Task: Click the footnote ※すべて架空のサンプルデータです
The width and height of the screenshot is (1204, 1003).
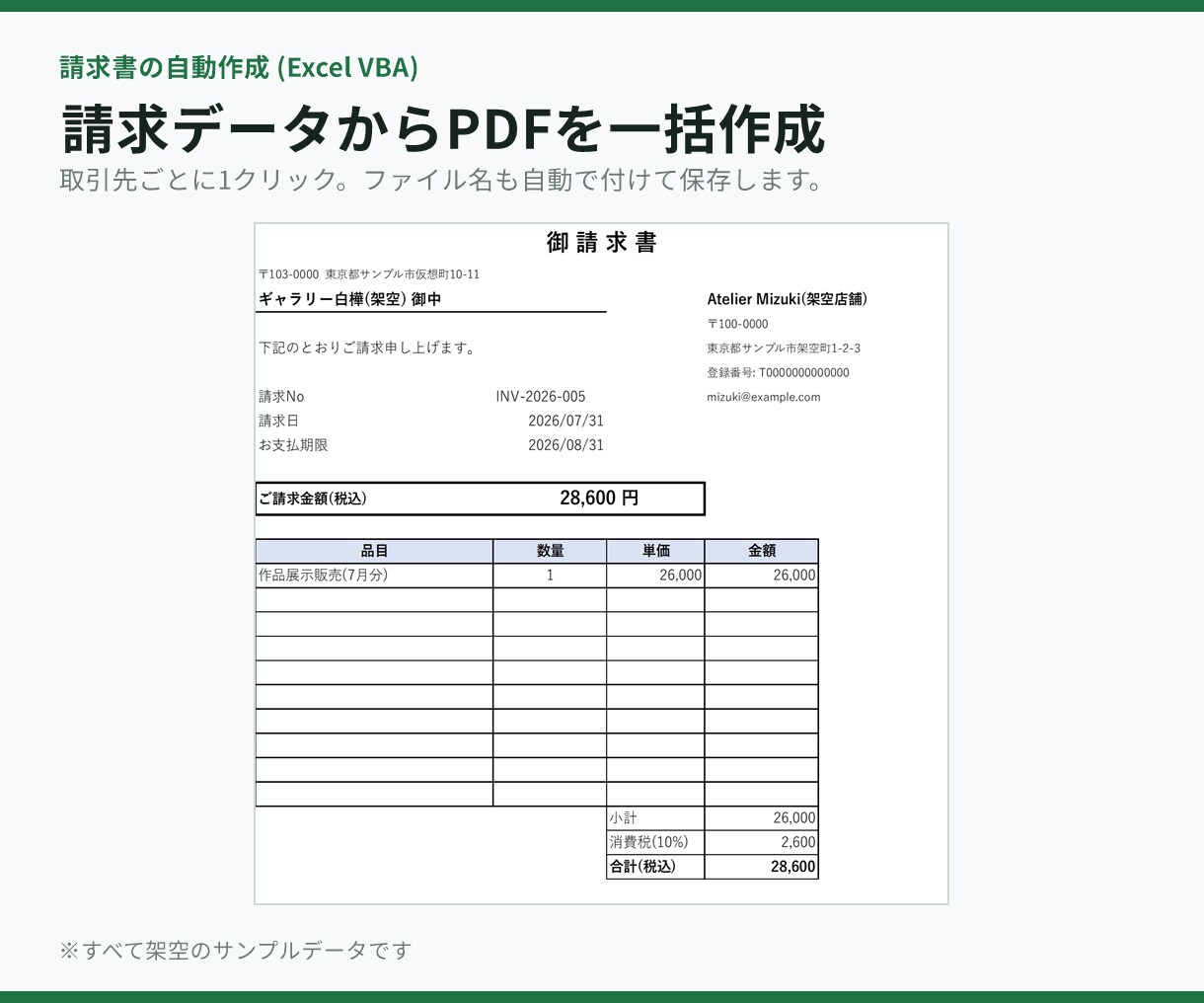Action: pos(236,951)
